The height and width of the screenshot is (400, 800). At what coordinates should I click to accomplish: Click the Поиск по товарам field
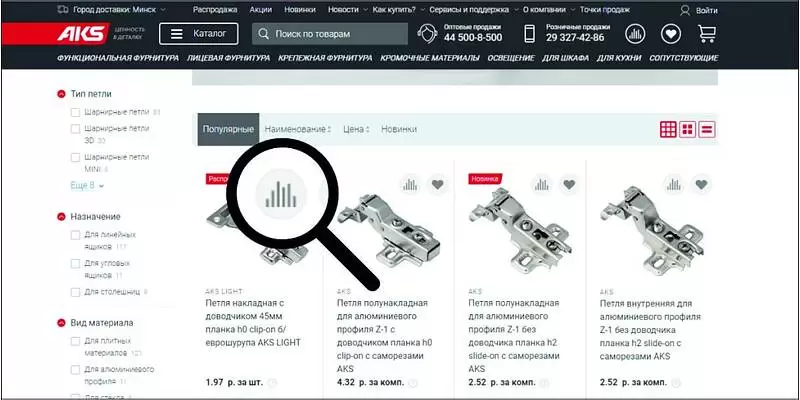pyautogui.click(x=330, y=34)
